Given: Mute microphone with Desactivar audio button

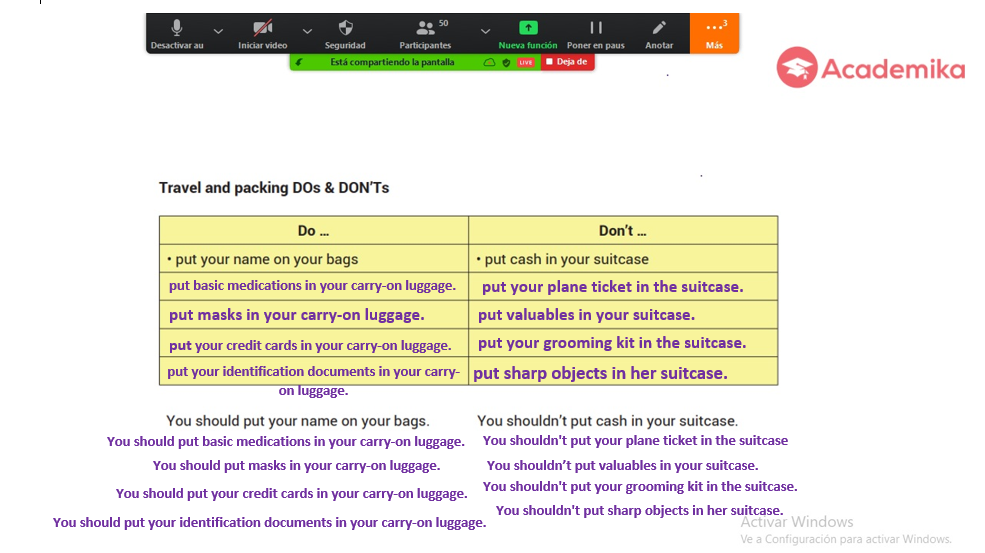Looking at the screenshot, I should 177,34.
